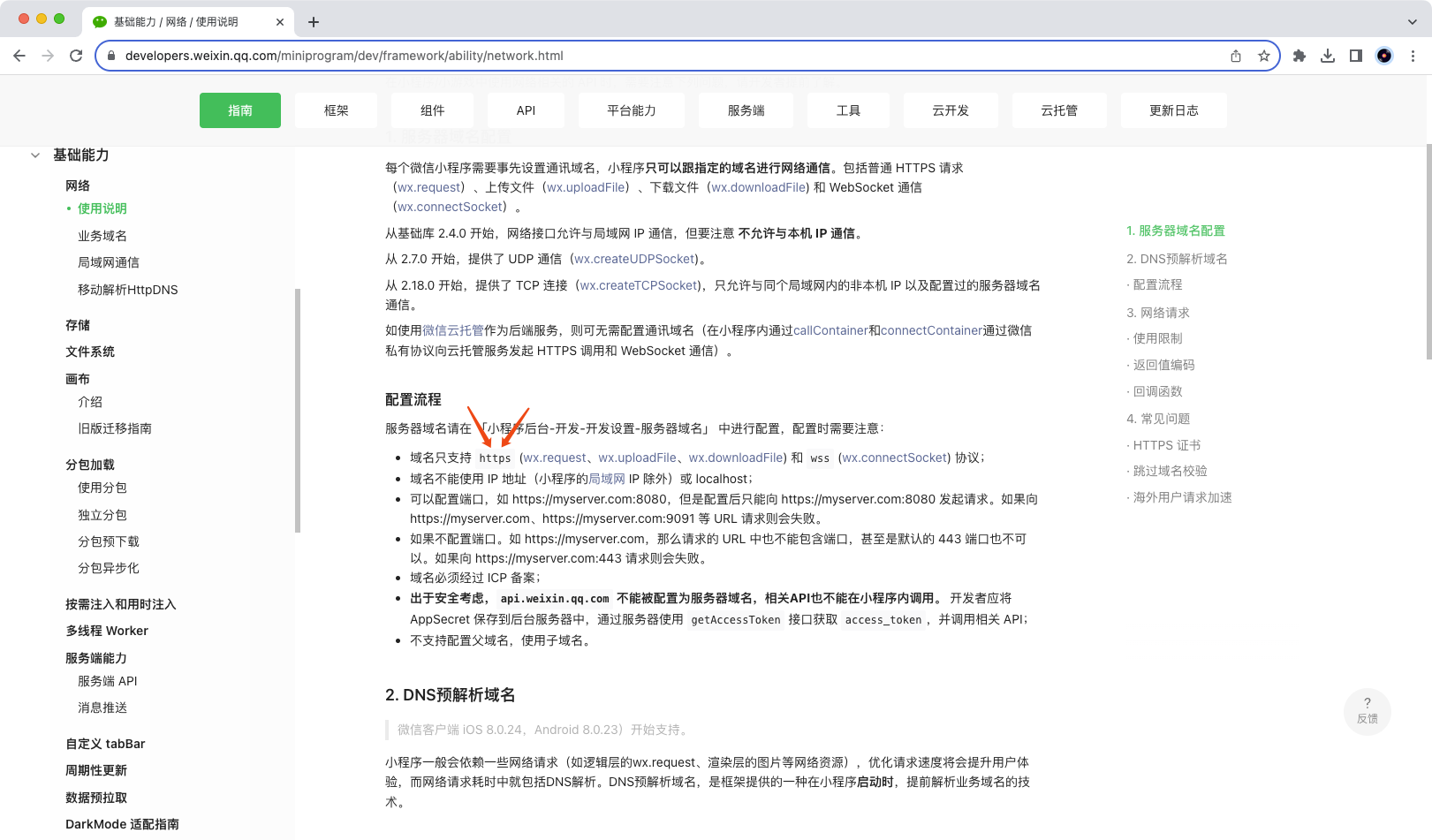This screenshot has width=1432, height=840.
Task: Open 自定义 tabBar sidebar item
Action: click(105, 744)
